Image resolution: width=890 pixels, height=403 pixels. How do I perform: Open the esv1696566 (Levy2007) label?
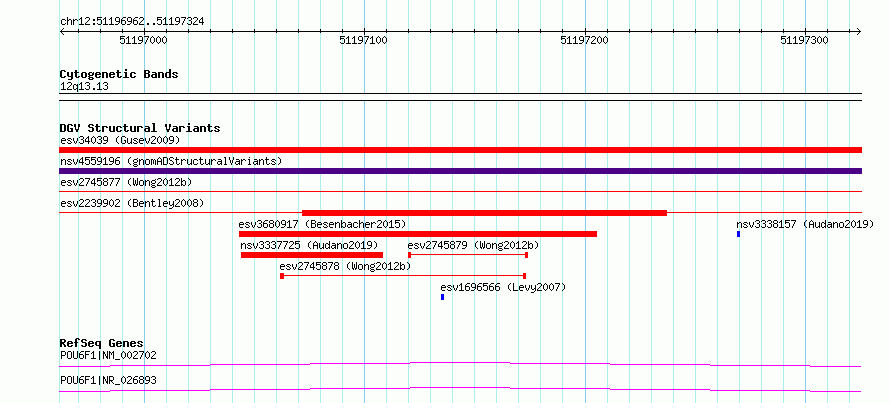pos(503,287)
